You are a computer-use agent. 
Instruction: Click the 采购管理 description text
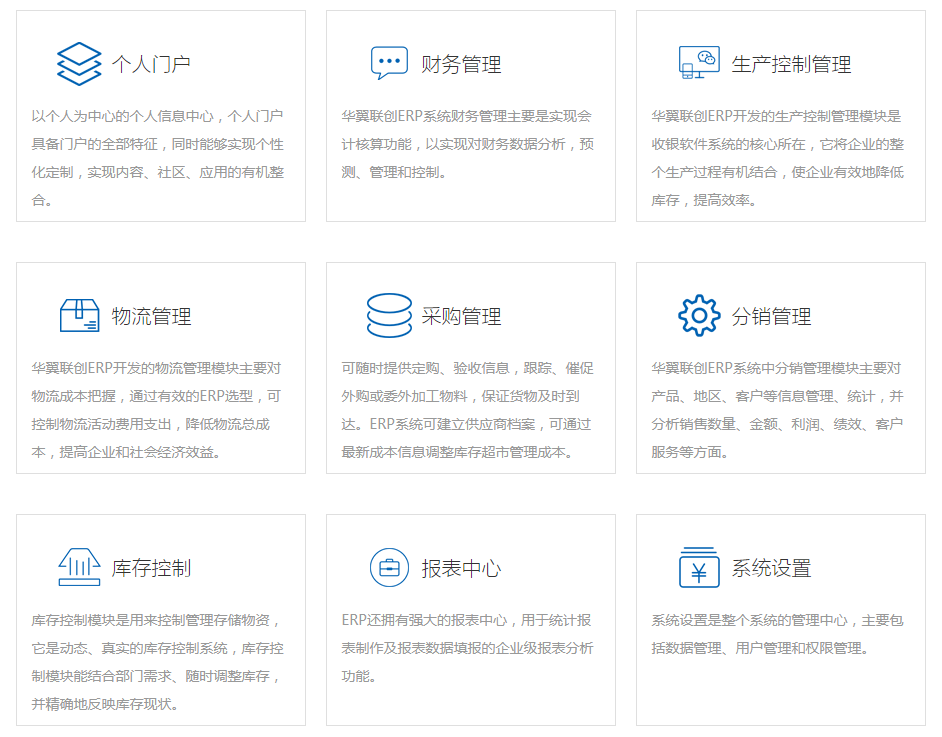click(x=467, y=410)
